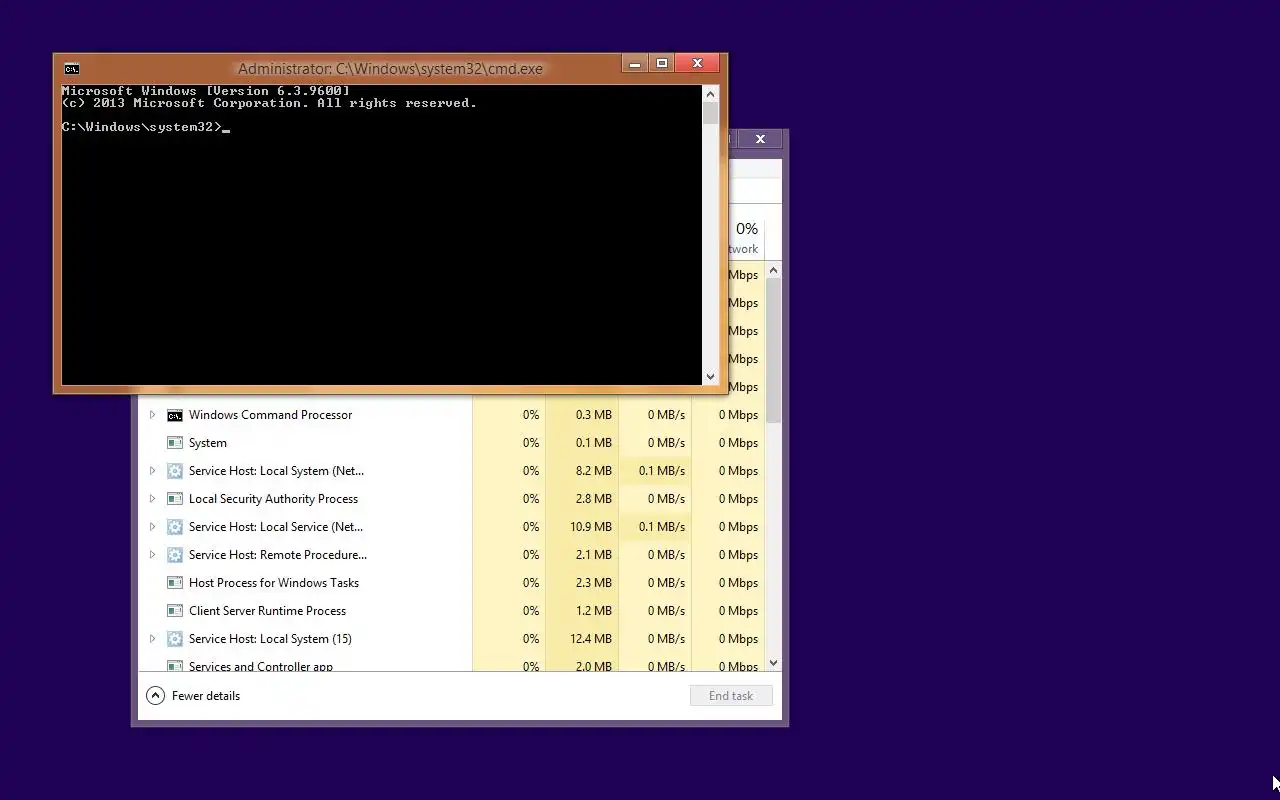Click the 12.4 MB memory value

coord(591,639)
